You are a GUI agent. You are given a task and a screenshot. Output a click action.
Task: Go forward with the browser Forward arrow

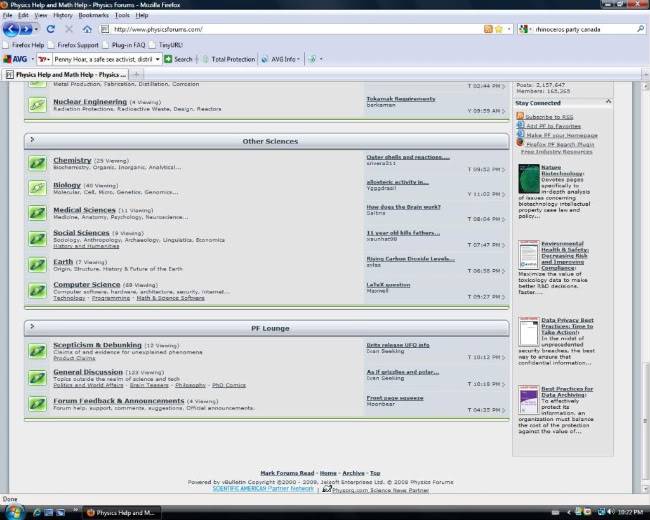26,29
